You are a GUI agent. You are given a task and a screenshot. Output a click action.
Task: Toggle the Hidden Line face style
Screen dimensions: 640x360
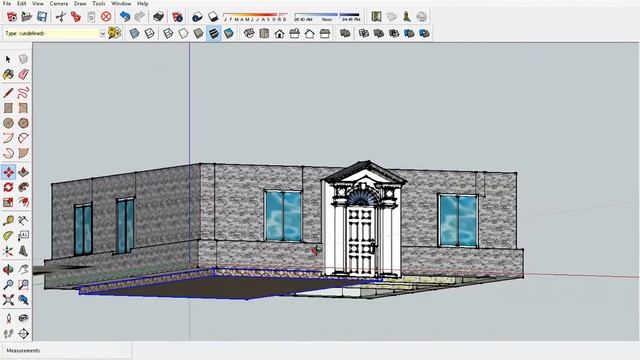tap(183, 33)
